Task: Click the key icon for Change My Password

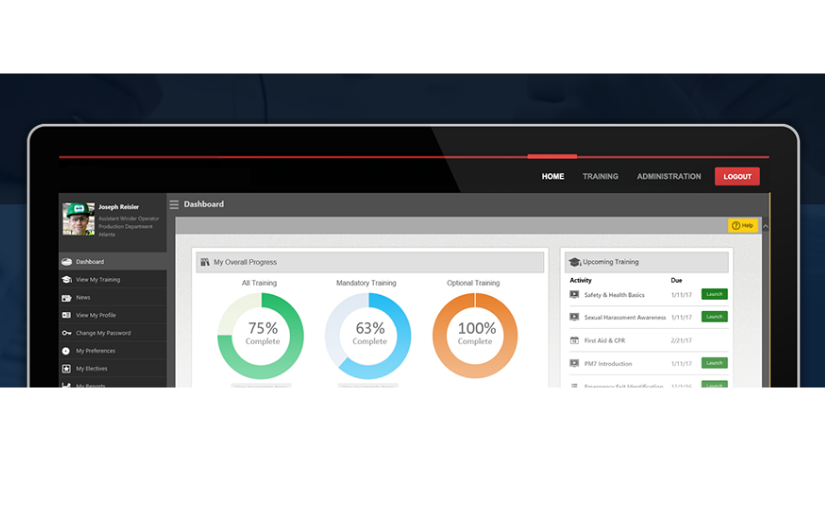Action: (x=66, y=333)
